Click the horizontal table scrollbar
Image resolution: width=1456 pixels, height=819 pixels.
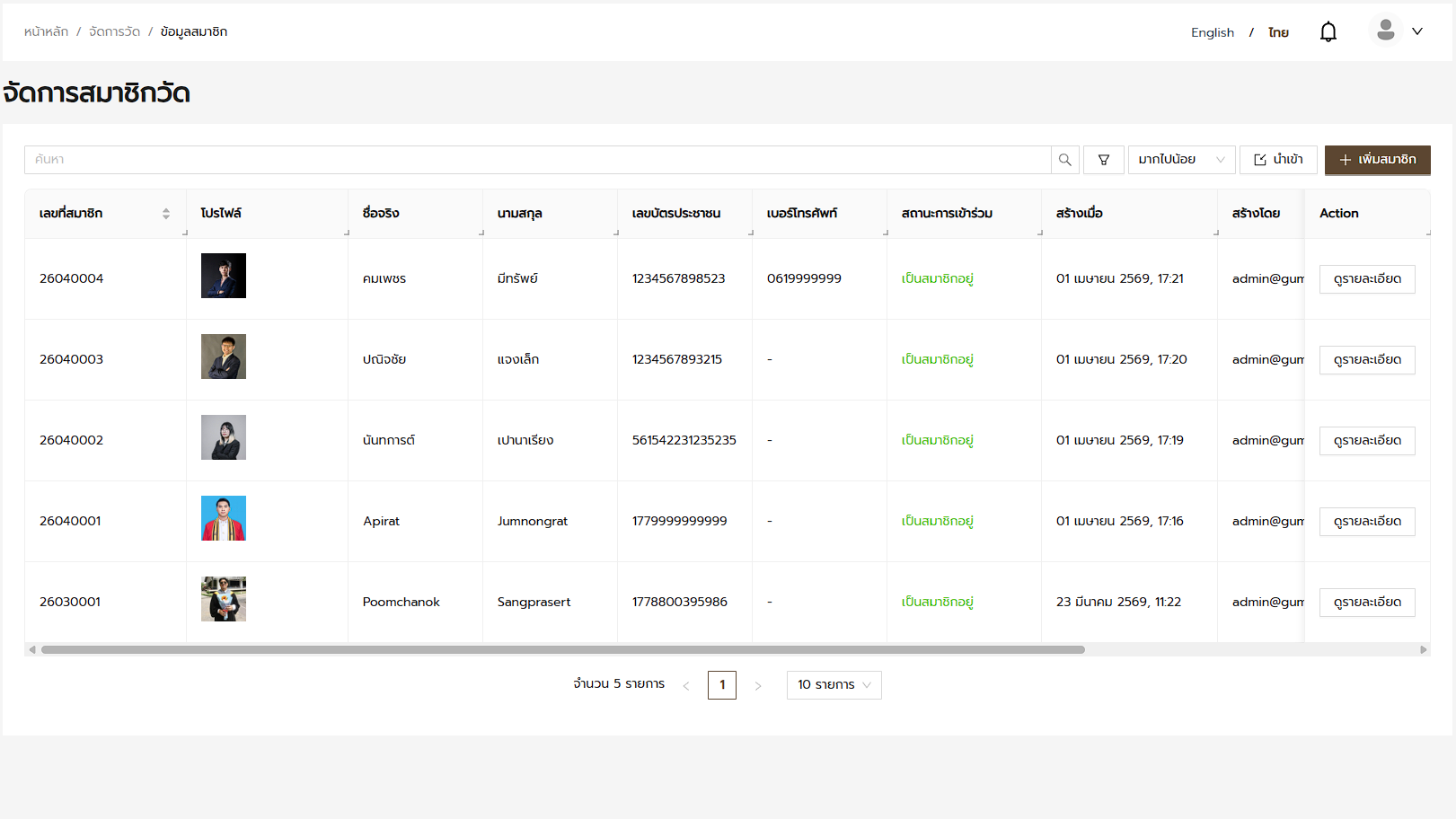(x=562, y=649)
